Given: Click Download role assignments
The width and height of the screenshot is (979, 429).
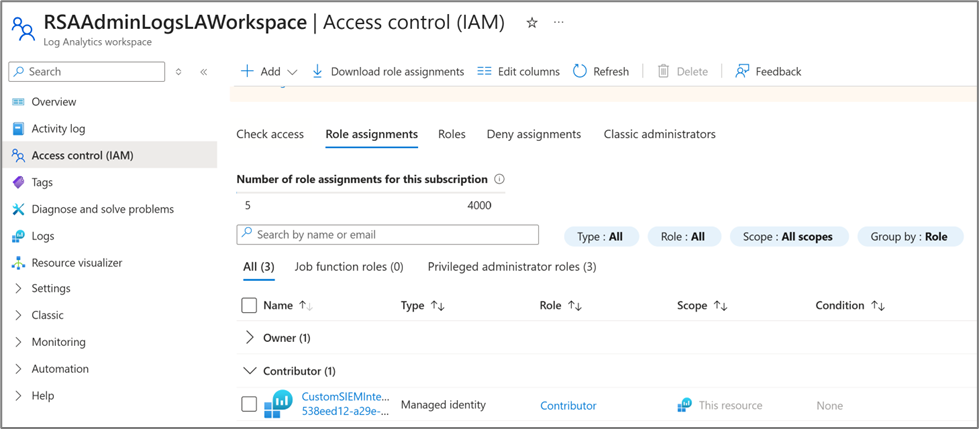Looking at the screenshot, I should click(x=388, y=71).
